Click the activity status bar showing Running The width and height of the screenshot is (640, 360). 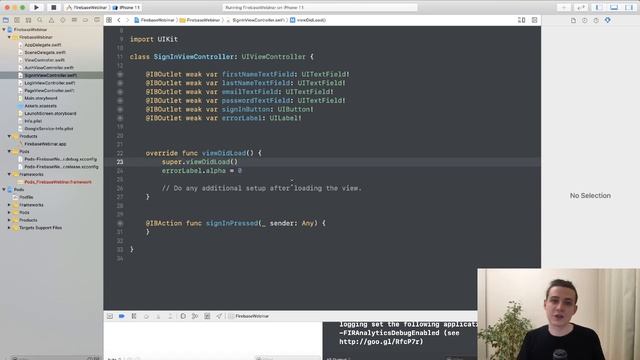pyautogui.click(x=320, y=7)
